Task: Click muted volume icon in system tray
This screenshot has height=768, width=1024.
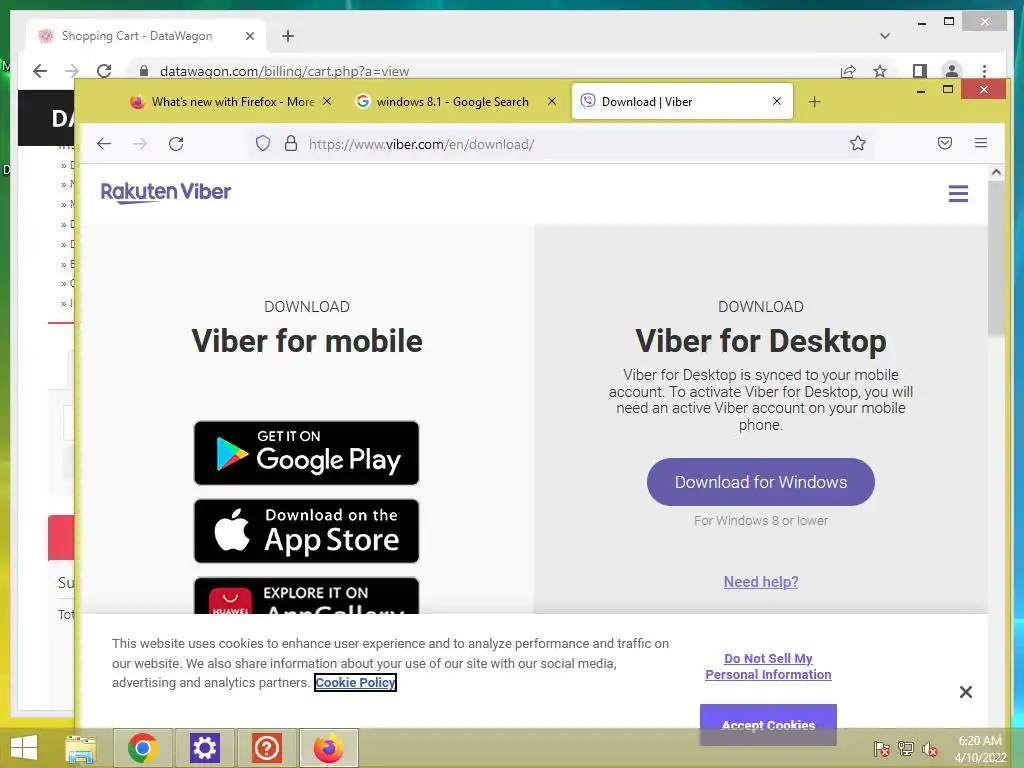Action: coord(930,749)
